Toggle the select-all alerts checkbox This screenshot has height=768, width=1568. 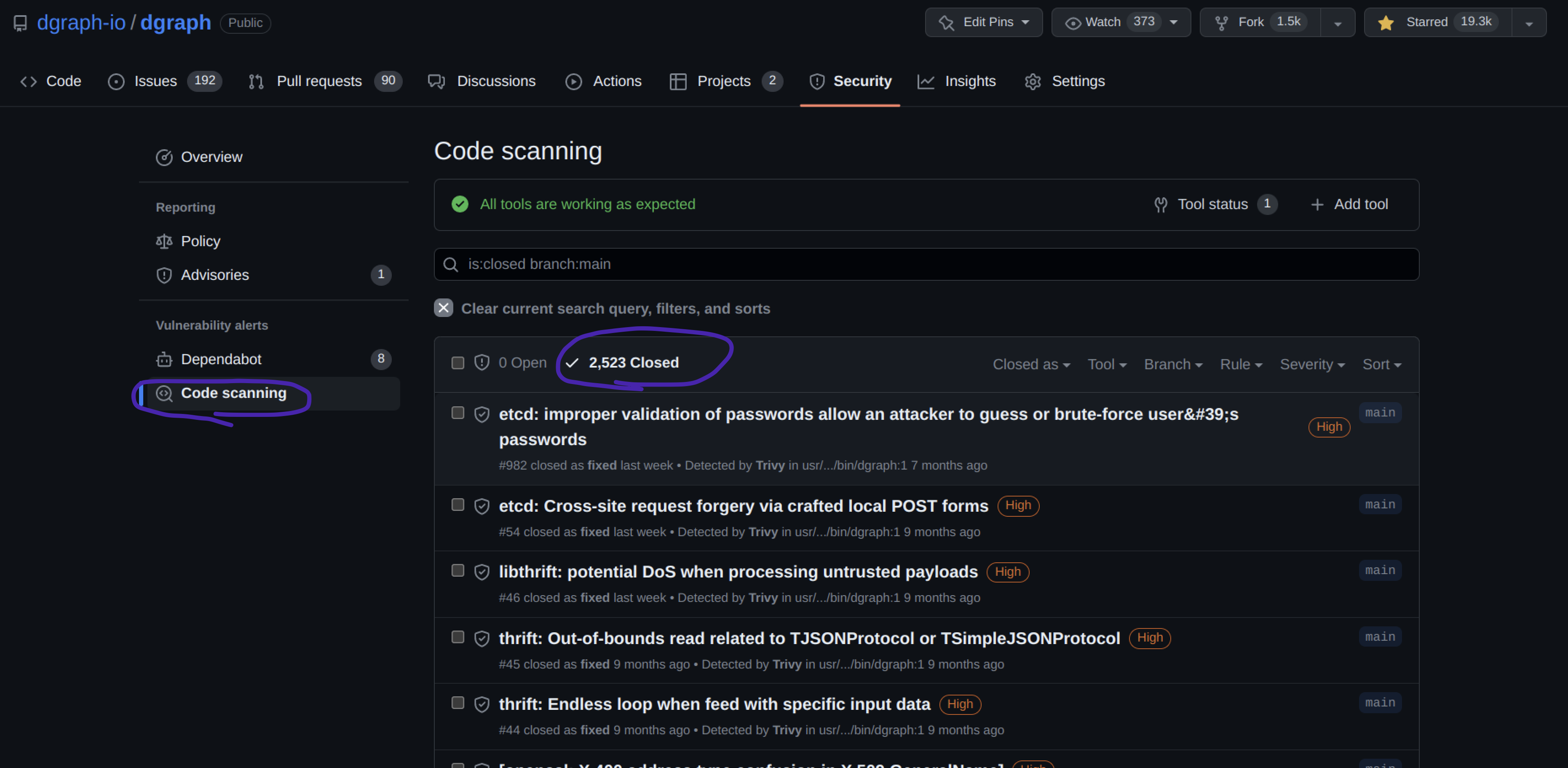pos(458,364)
